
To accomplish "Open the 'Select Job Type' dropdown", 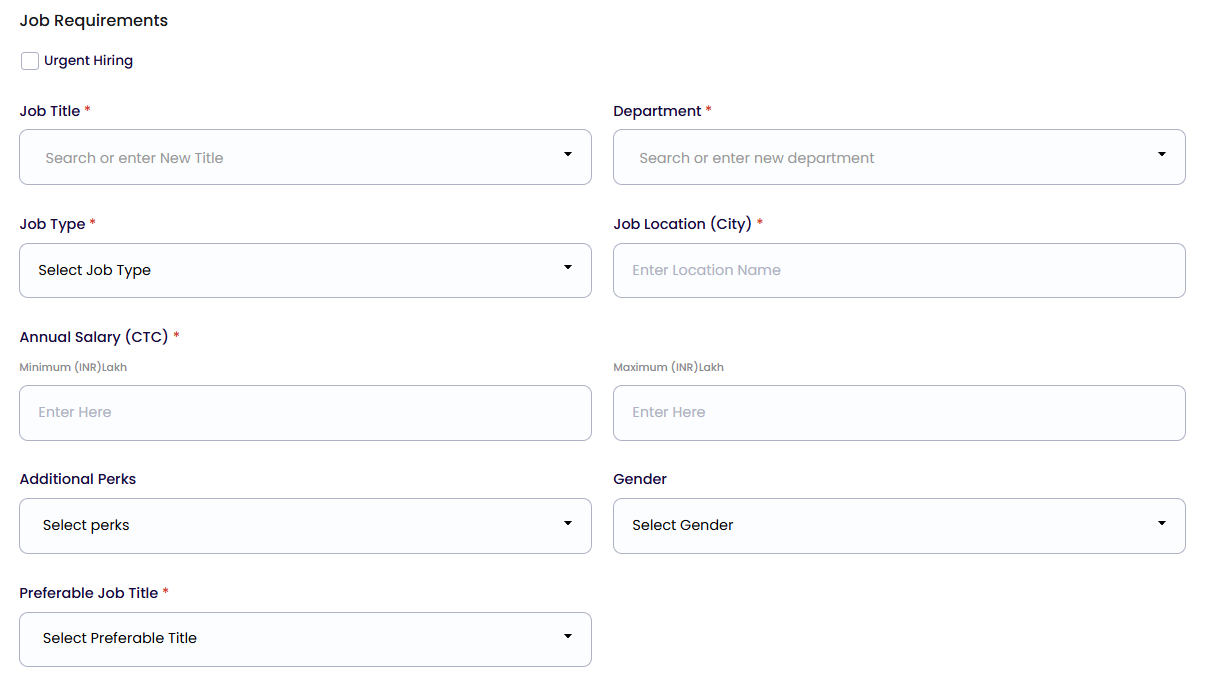I will (x=290, y=270).
